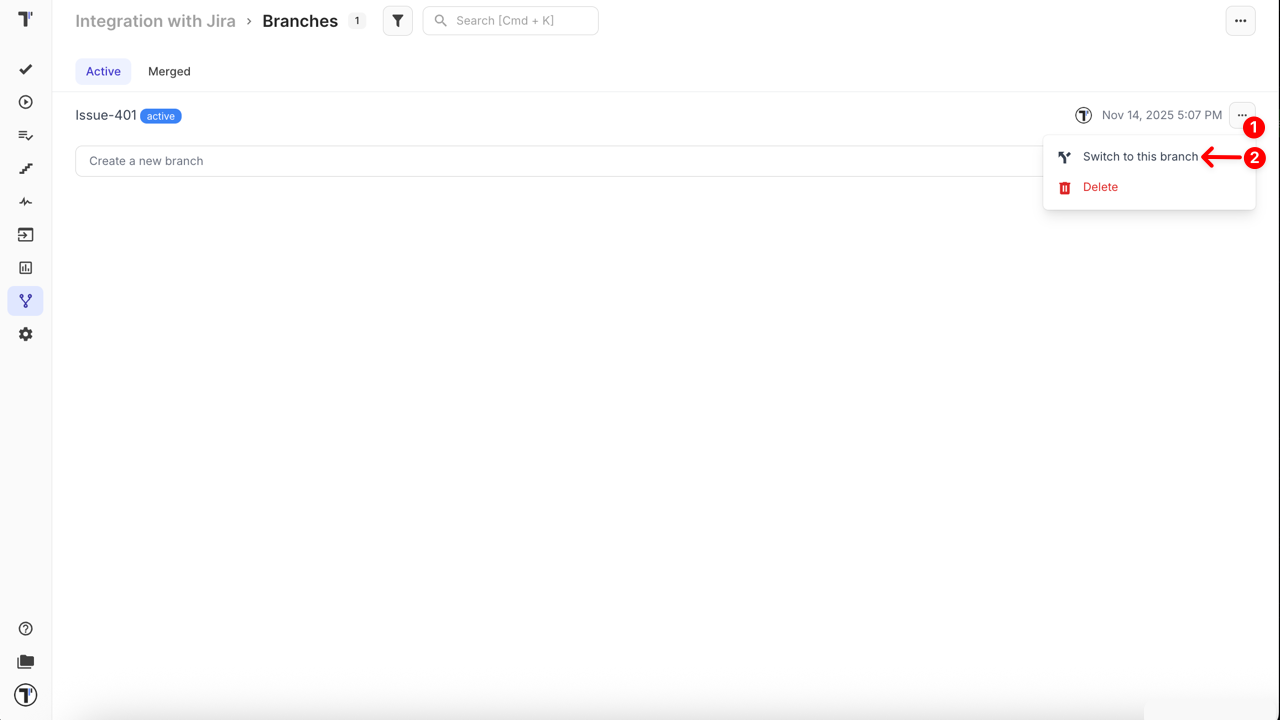1280x720 pixels.
Task: Select Delete from the branch menu
Action: 1100,187
